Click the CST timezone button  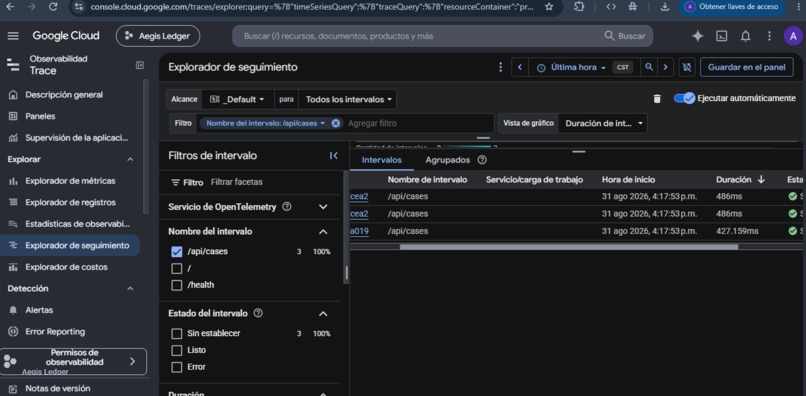[622, 67]
